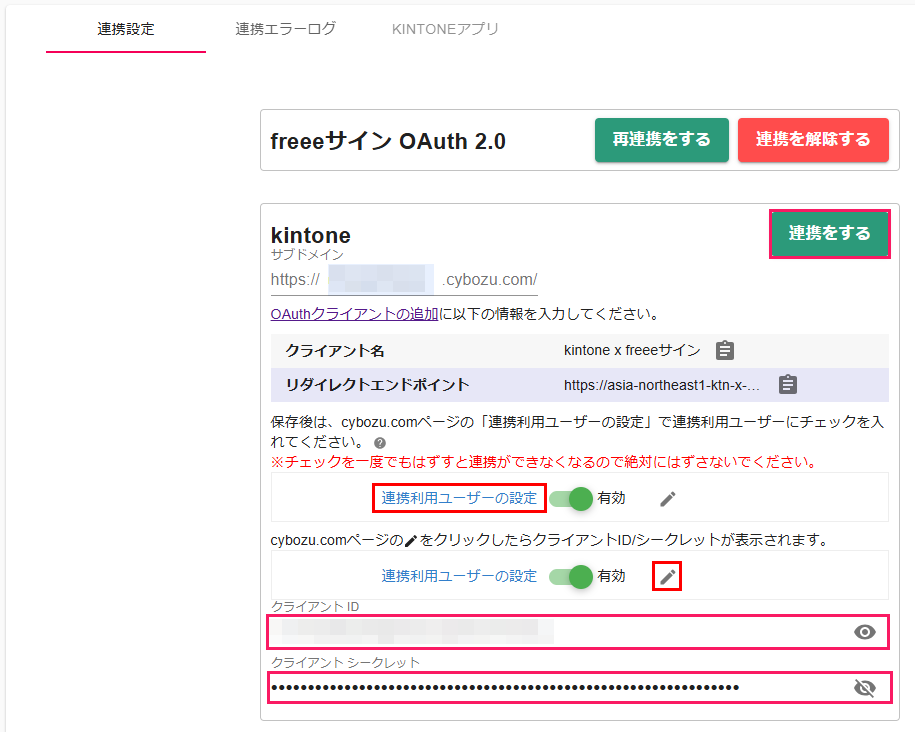Toggle second 有効 switch below cybozu.com note
The height and width of the screenshot is (732, 915).
pyautogui.click(x=571, y=577)
